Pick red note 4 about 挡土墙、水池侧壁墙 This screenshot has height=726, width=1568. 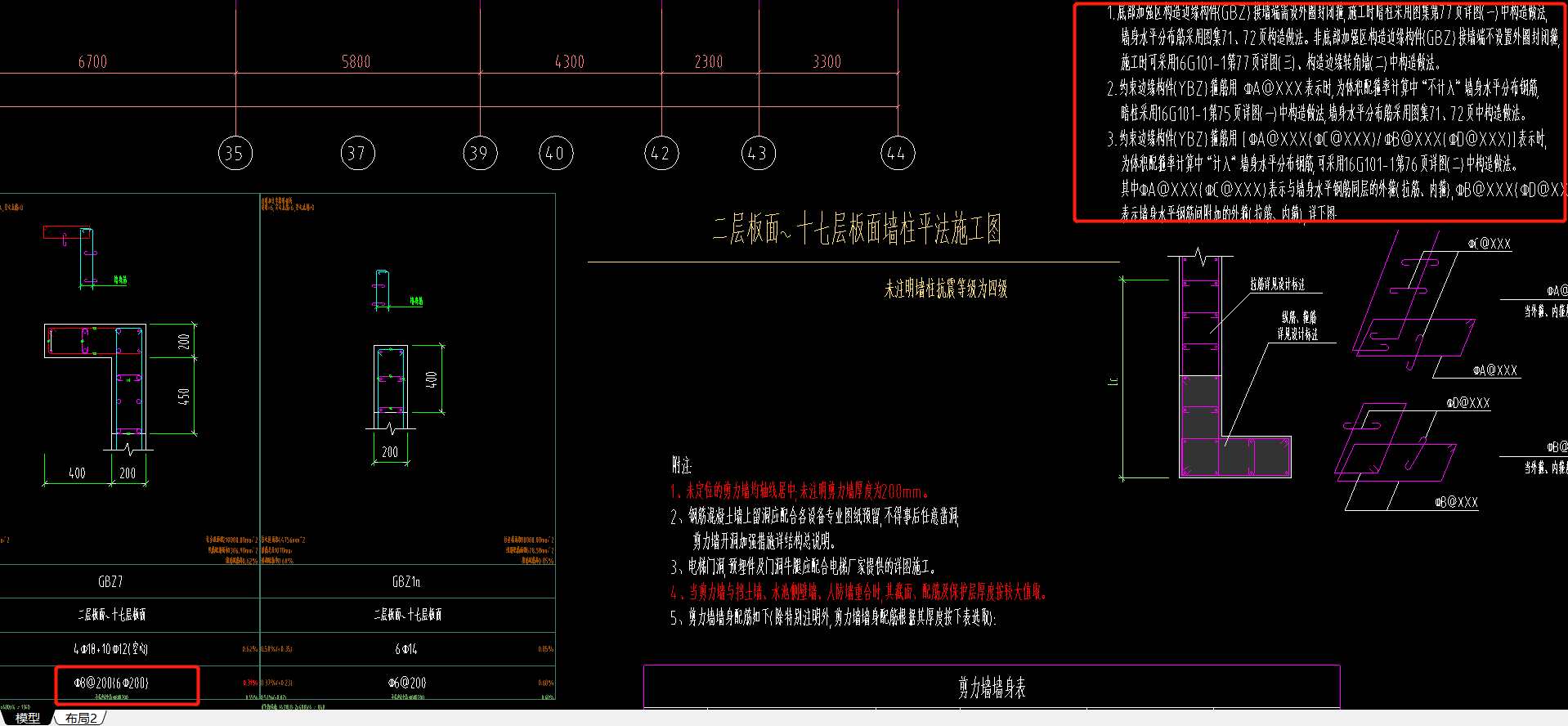click(x=858, y=592)
